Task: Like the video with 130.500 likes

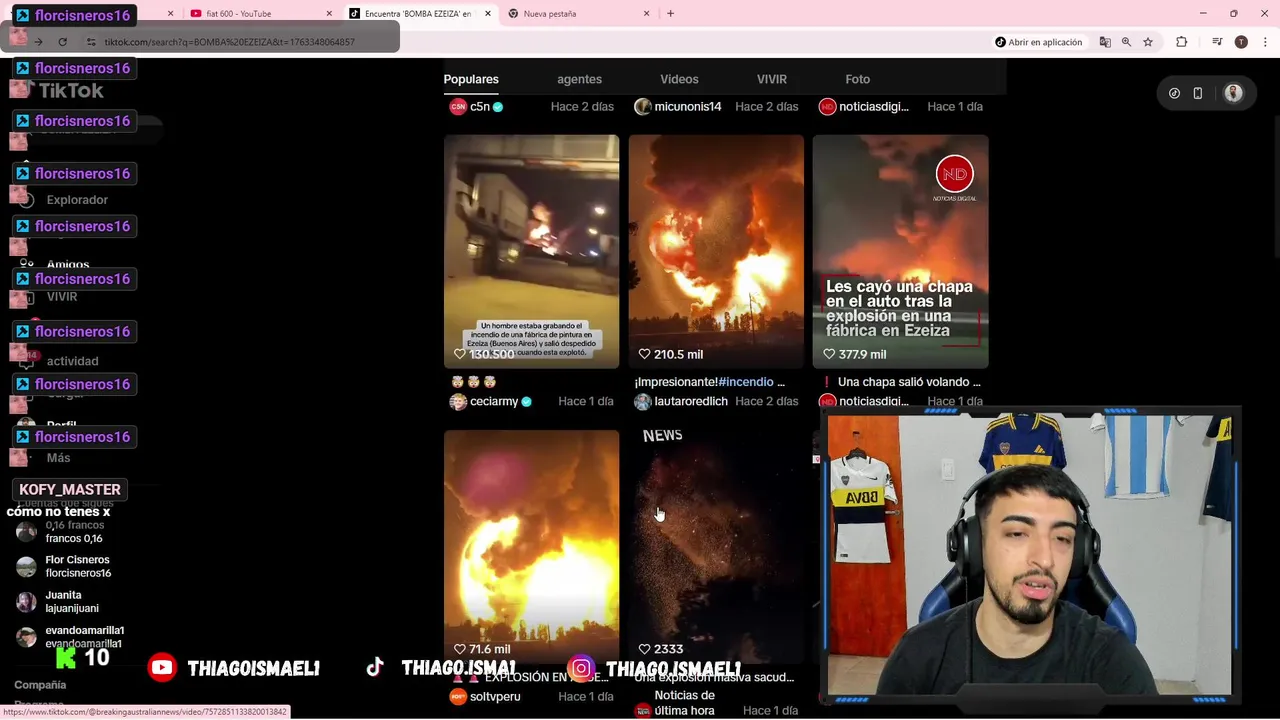Action: (460, 354)
